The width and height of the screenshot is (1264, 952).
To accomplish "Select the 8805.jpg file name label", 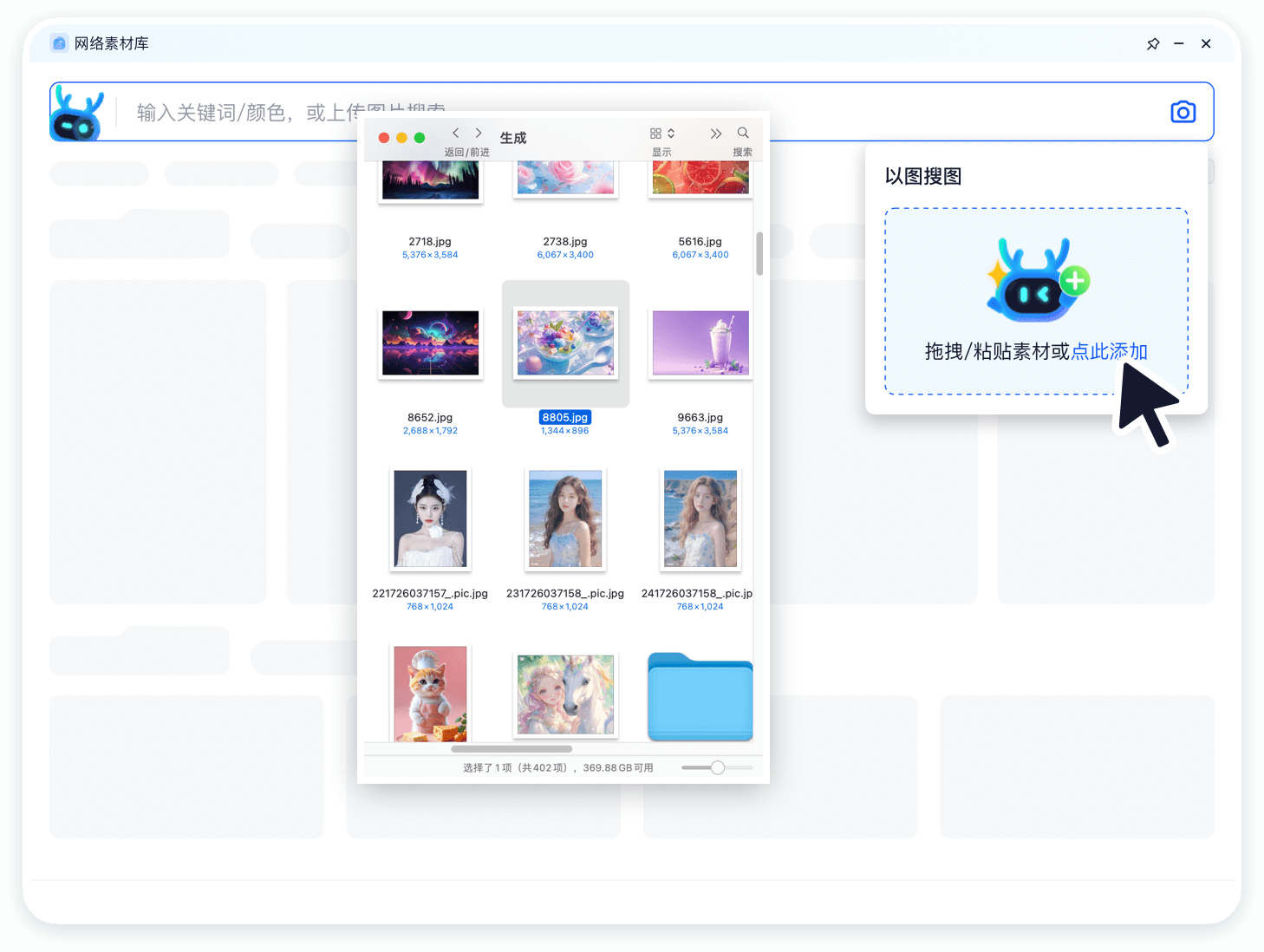I will (564, 417).
